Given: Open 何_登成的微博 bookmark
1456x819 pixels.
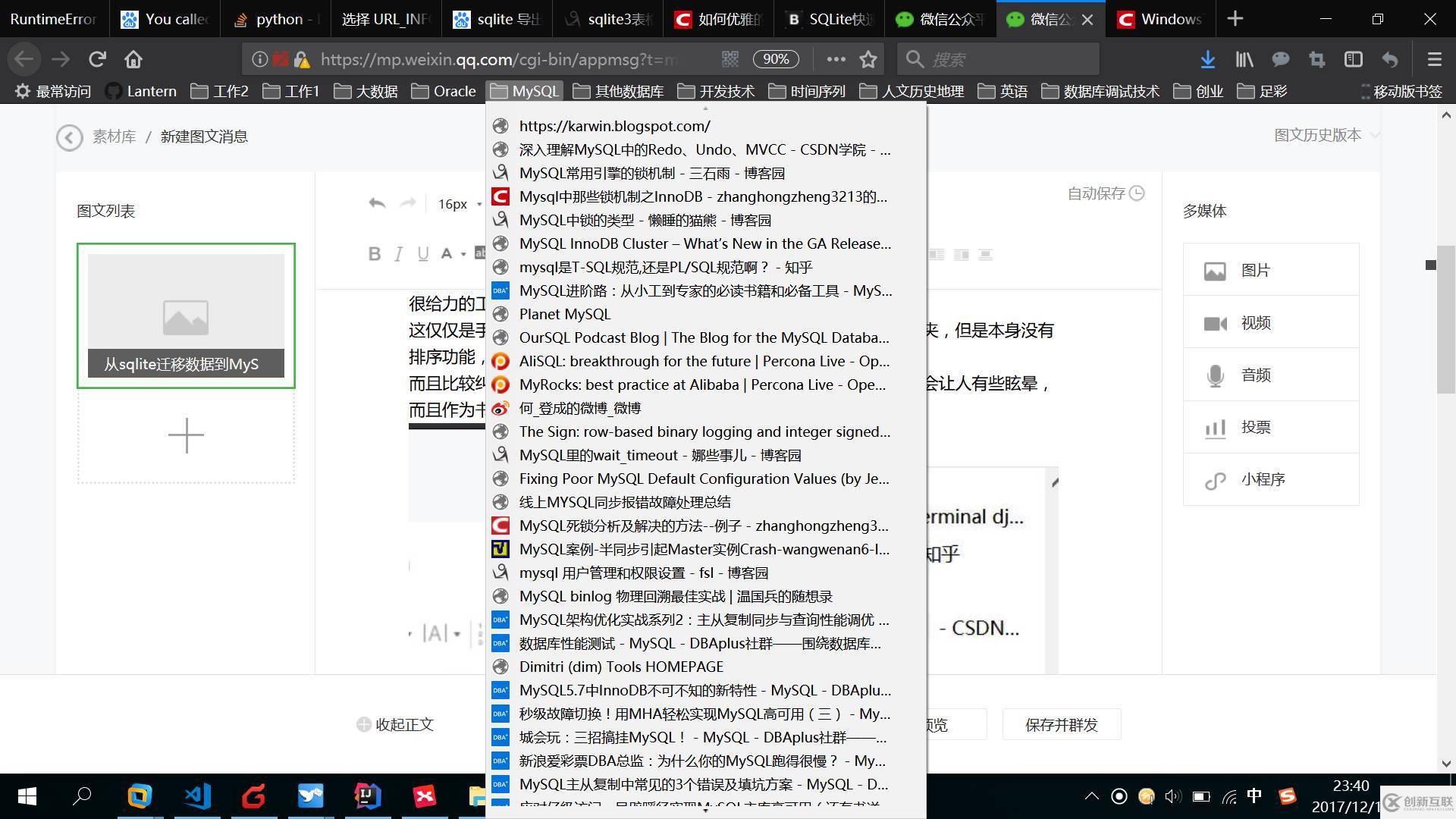Looking at the screenshot, I should pyautogui.click(x=706, y=408).
